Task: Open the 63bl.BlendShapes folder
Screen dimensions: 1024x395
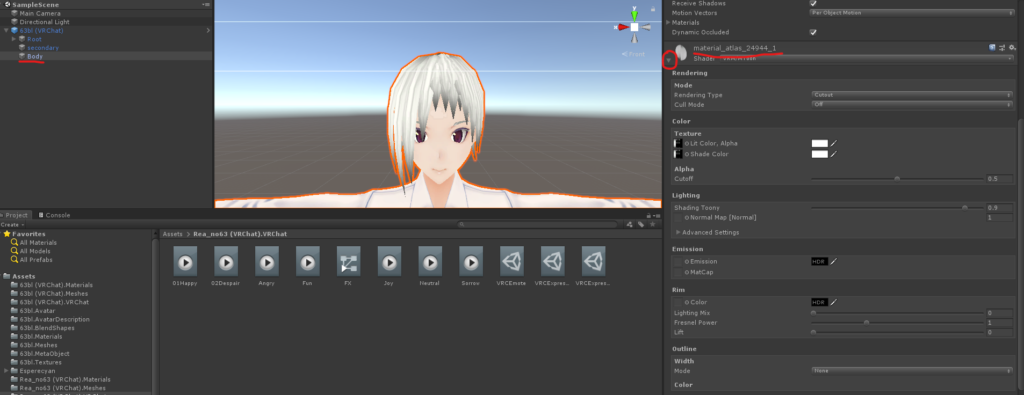Action: click(x=47, y=328)
